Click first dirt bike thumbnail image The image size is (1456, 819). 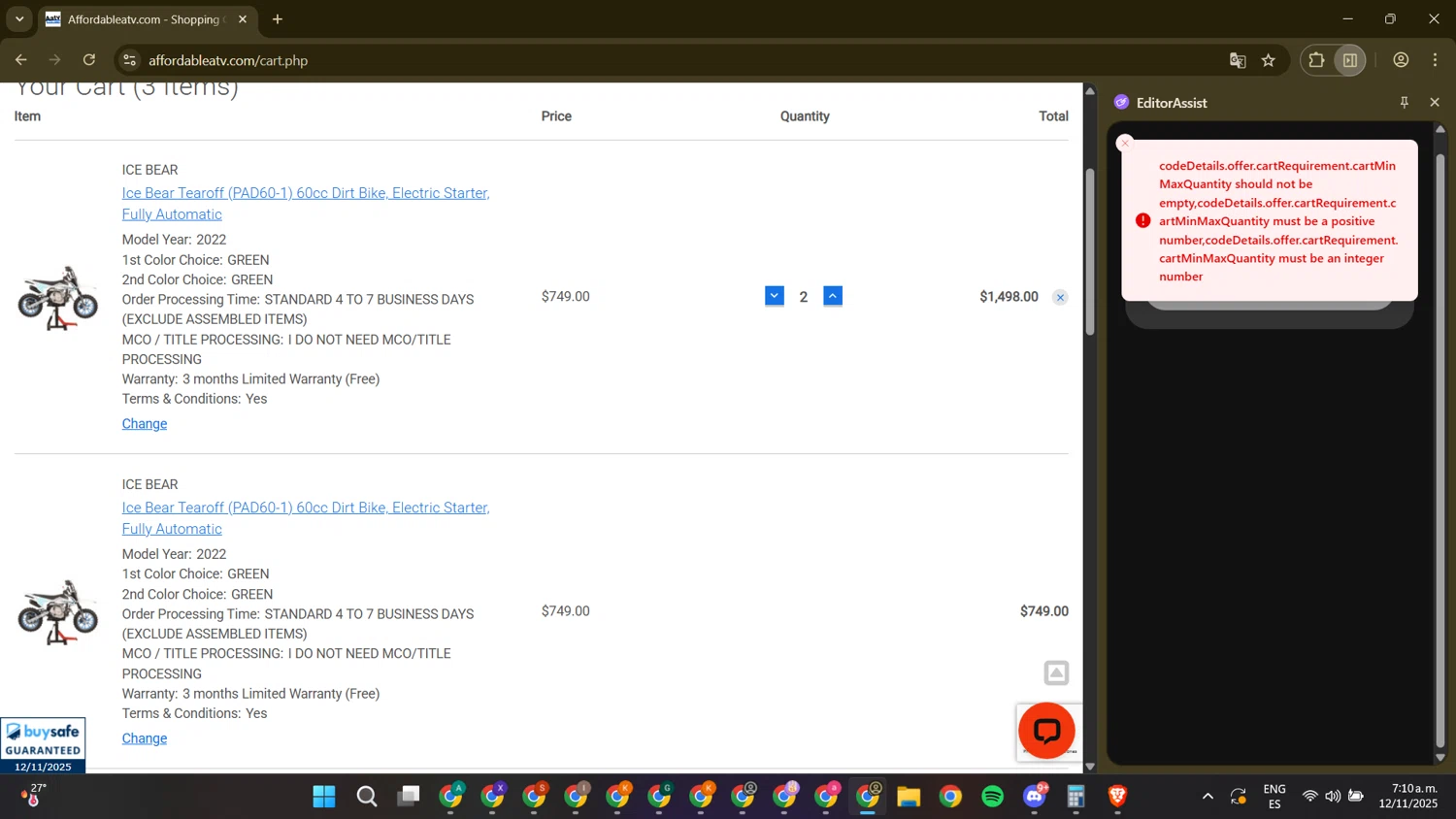click(58, 297)
